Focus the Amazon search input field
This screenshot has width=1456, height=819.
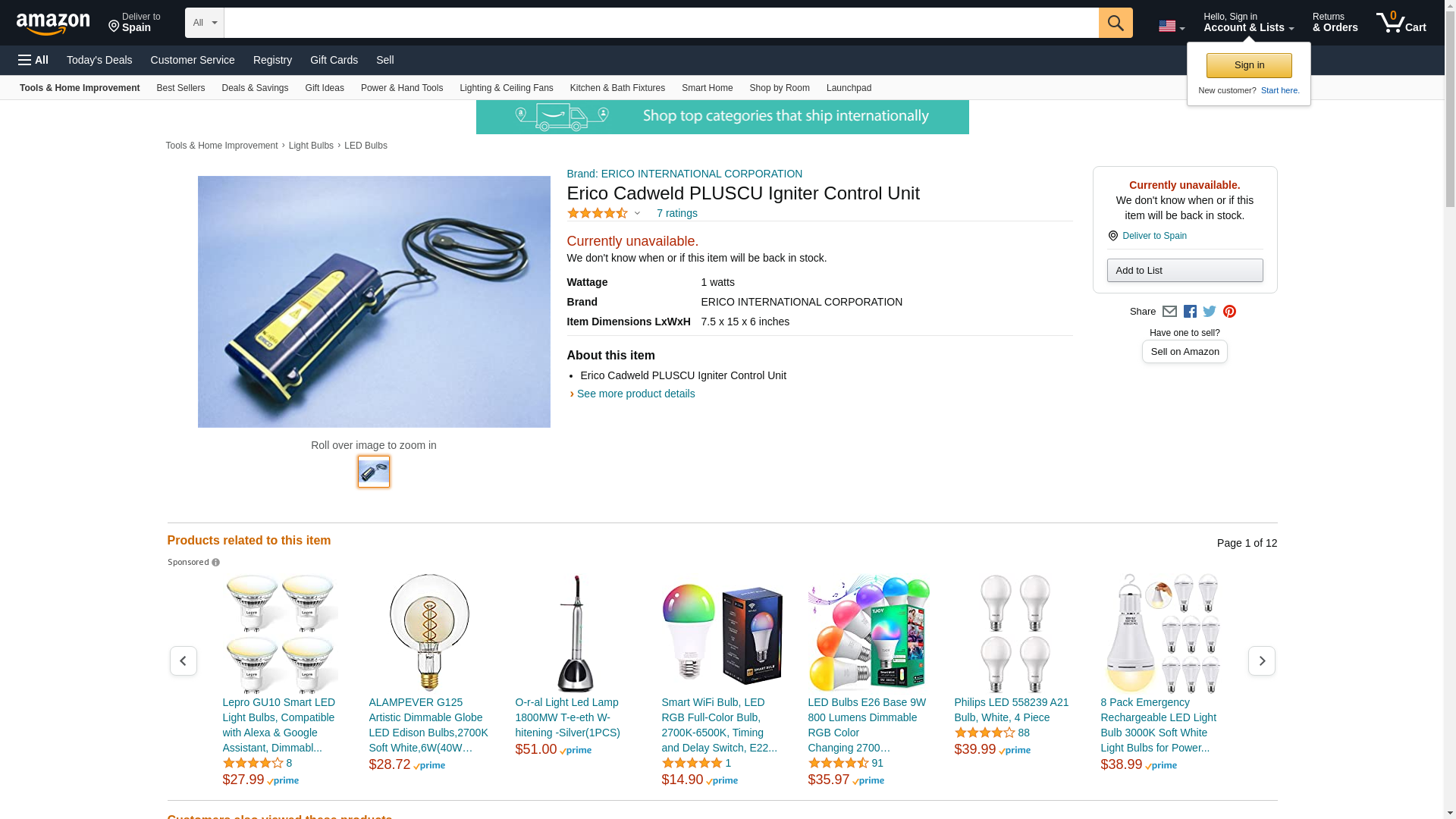pyautogui.click(x=661, y=23)
